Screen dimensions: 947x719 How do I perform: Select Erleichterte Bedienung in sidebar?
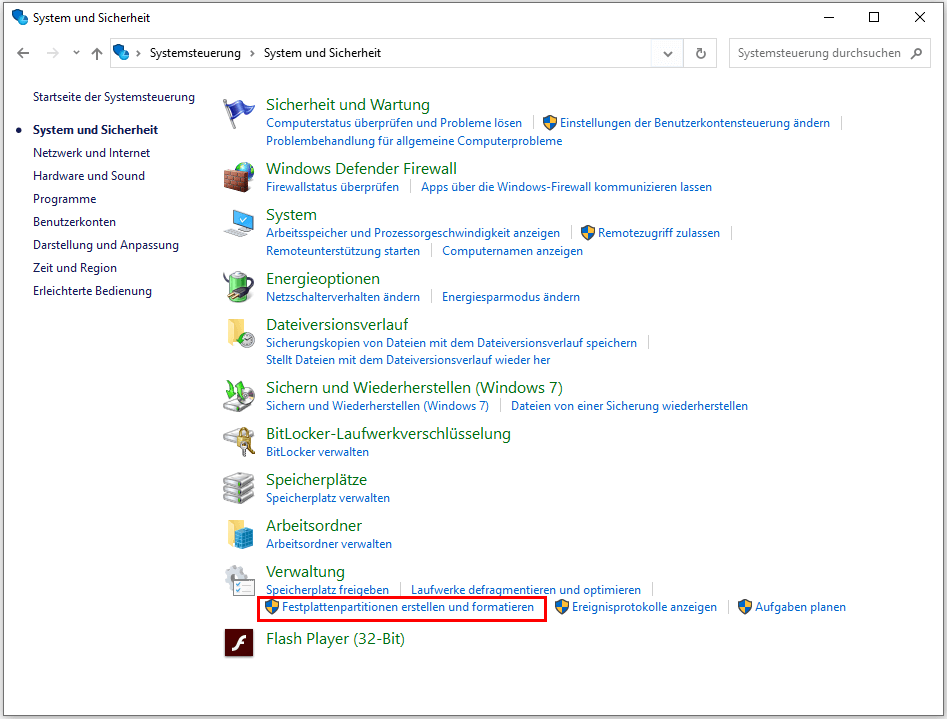pos(92,291)
